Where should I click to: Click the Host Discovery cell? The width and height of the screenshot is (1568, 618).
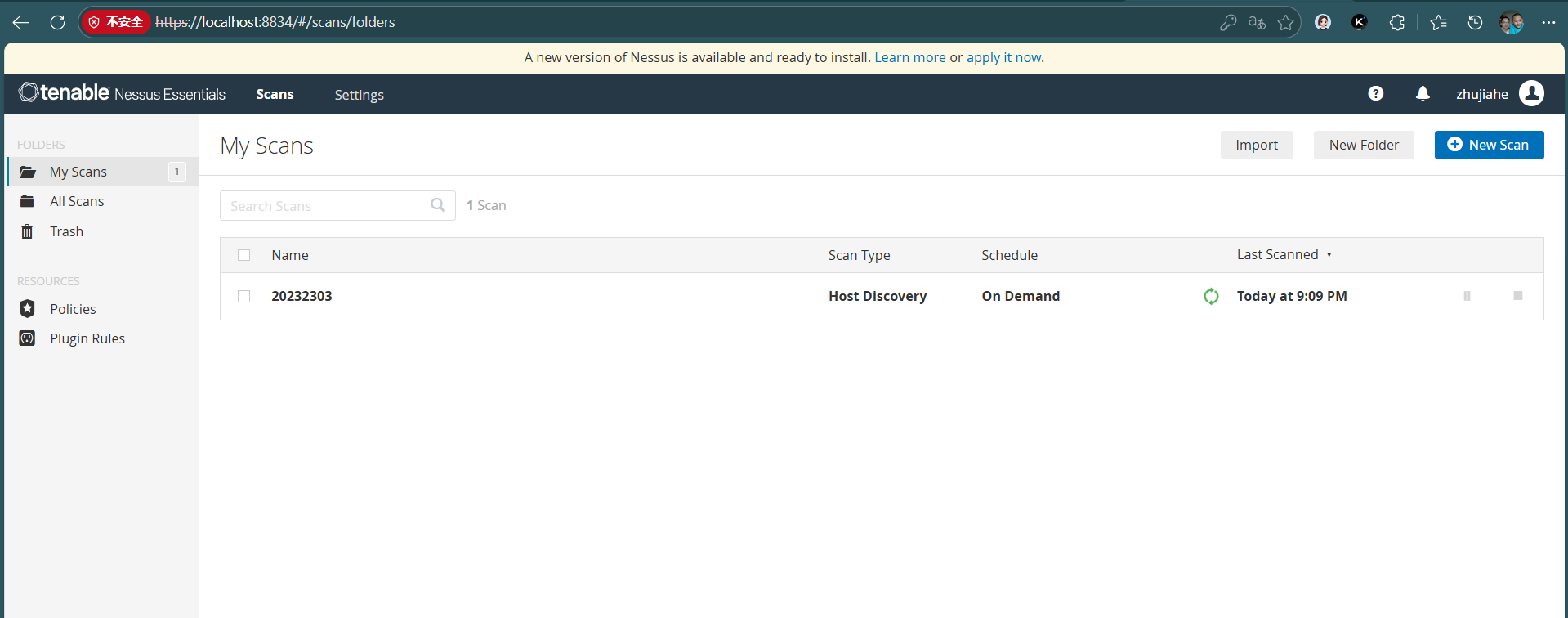[x=878, y=296]
